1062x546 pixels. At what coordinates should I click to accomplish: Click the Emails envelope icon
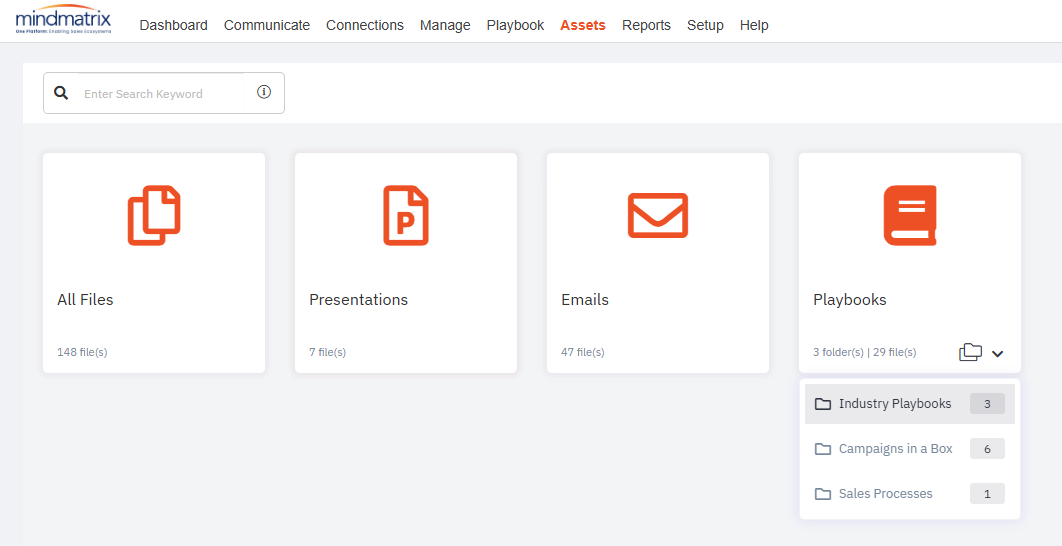click(x=657, y=215)
